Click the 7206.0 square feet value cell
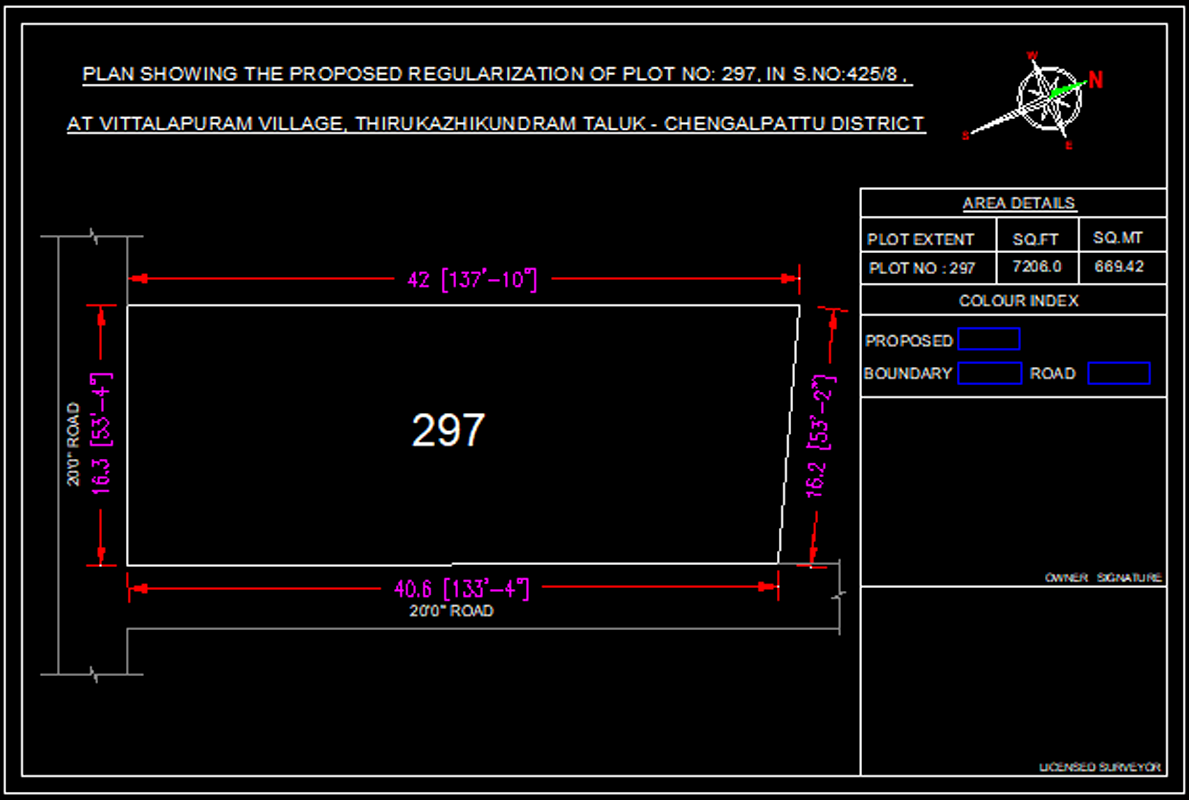This screenshot has height=800, width=1189. click(x=1036, y=267)
